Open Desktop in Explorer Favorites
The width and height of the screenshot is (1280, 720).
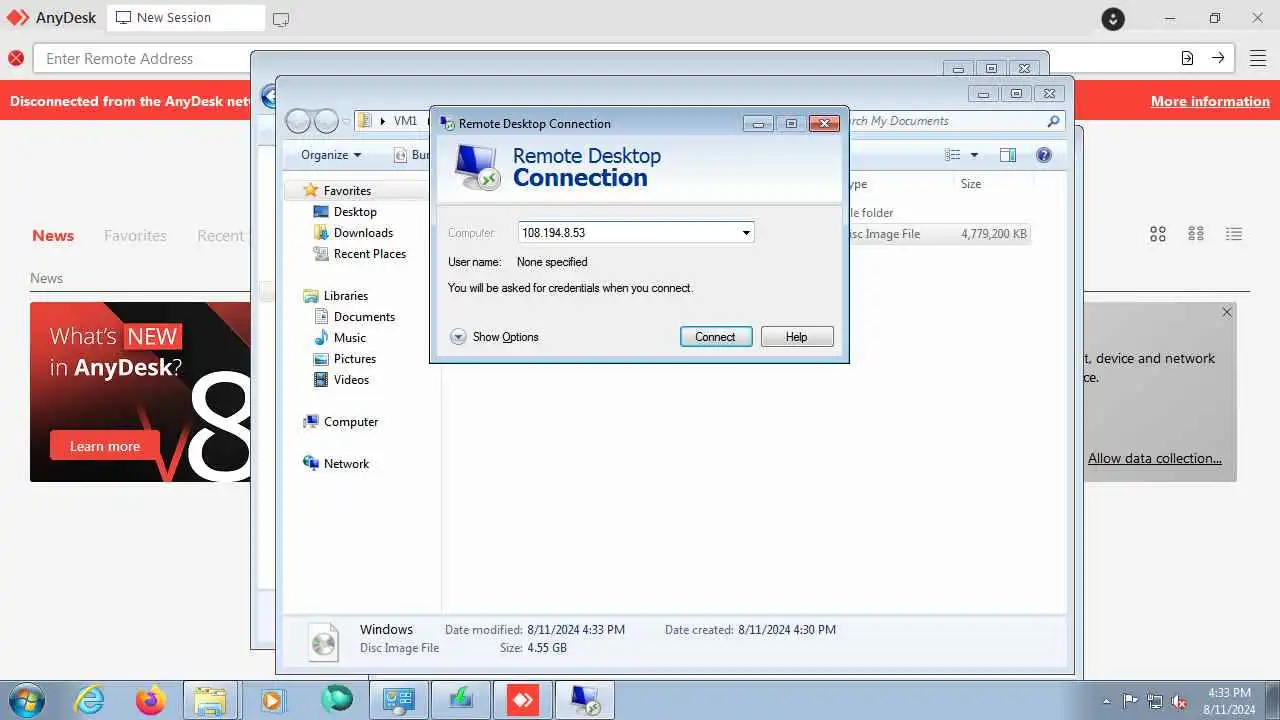(355, 212)
